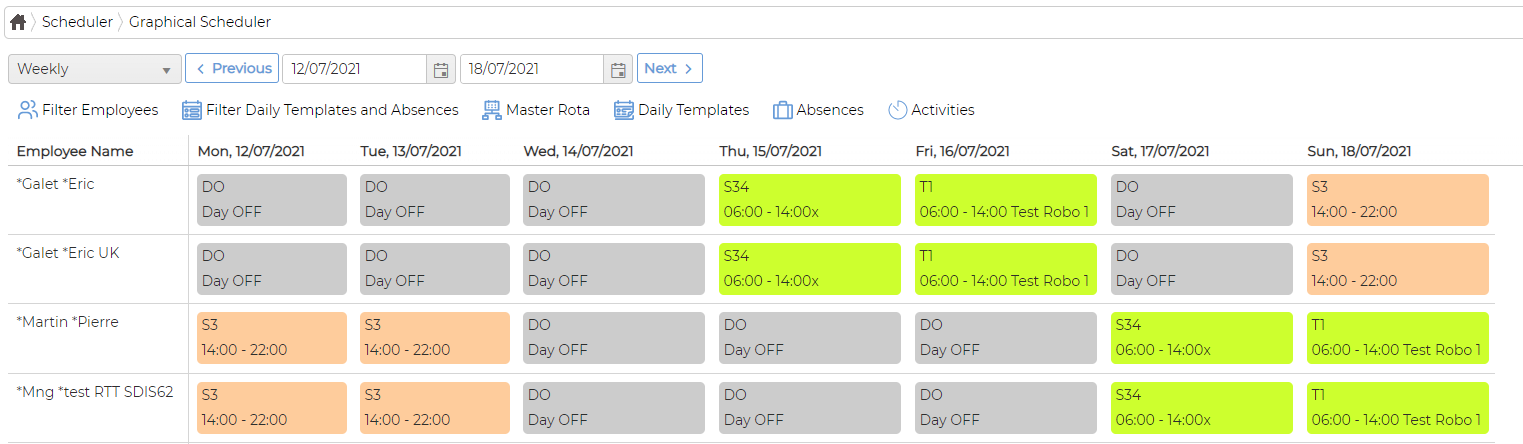
Task: Go to the Next week
Action: click(669, 69)
